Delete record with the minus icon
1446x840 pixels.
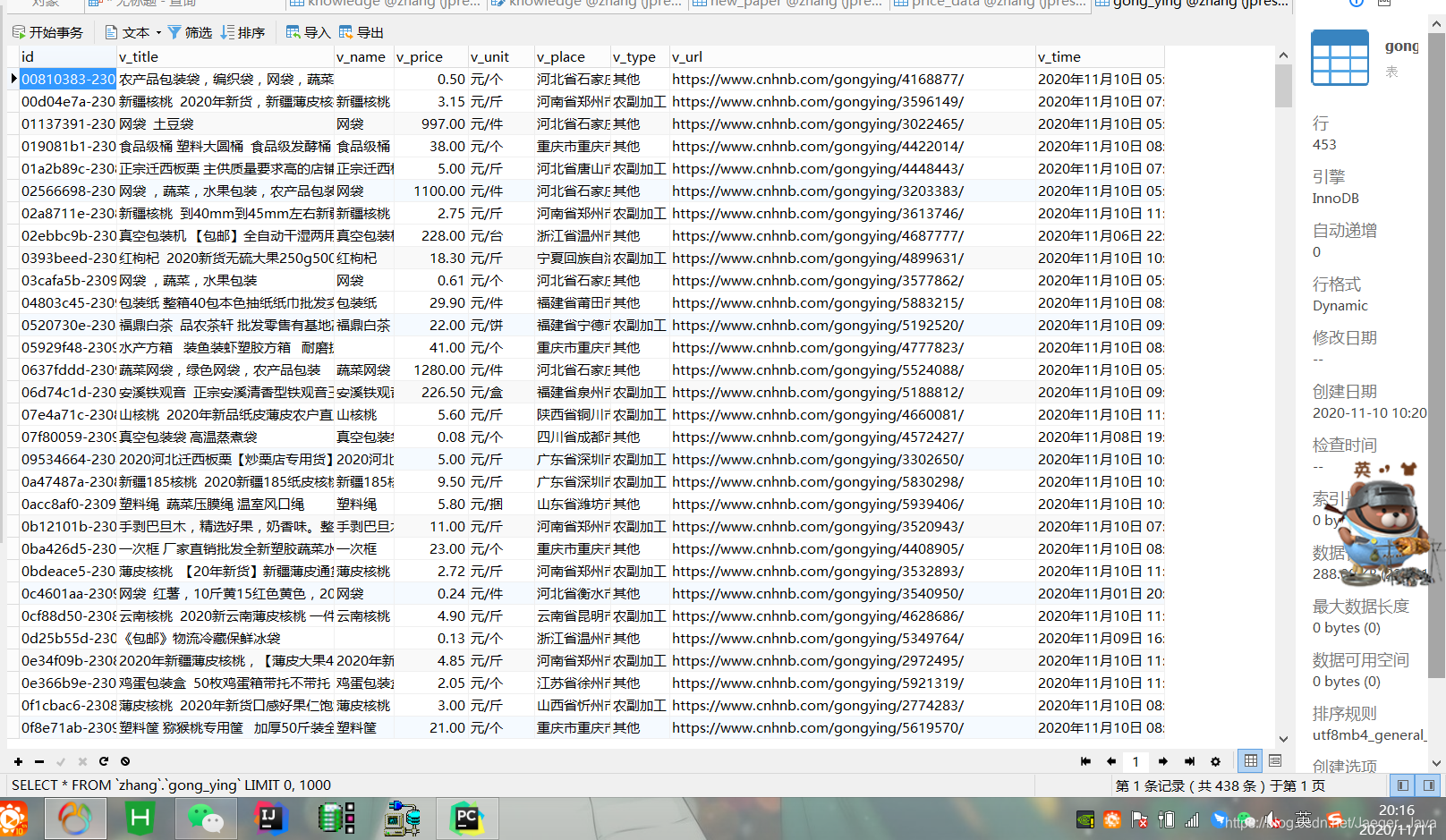tap(39, 761)
